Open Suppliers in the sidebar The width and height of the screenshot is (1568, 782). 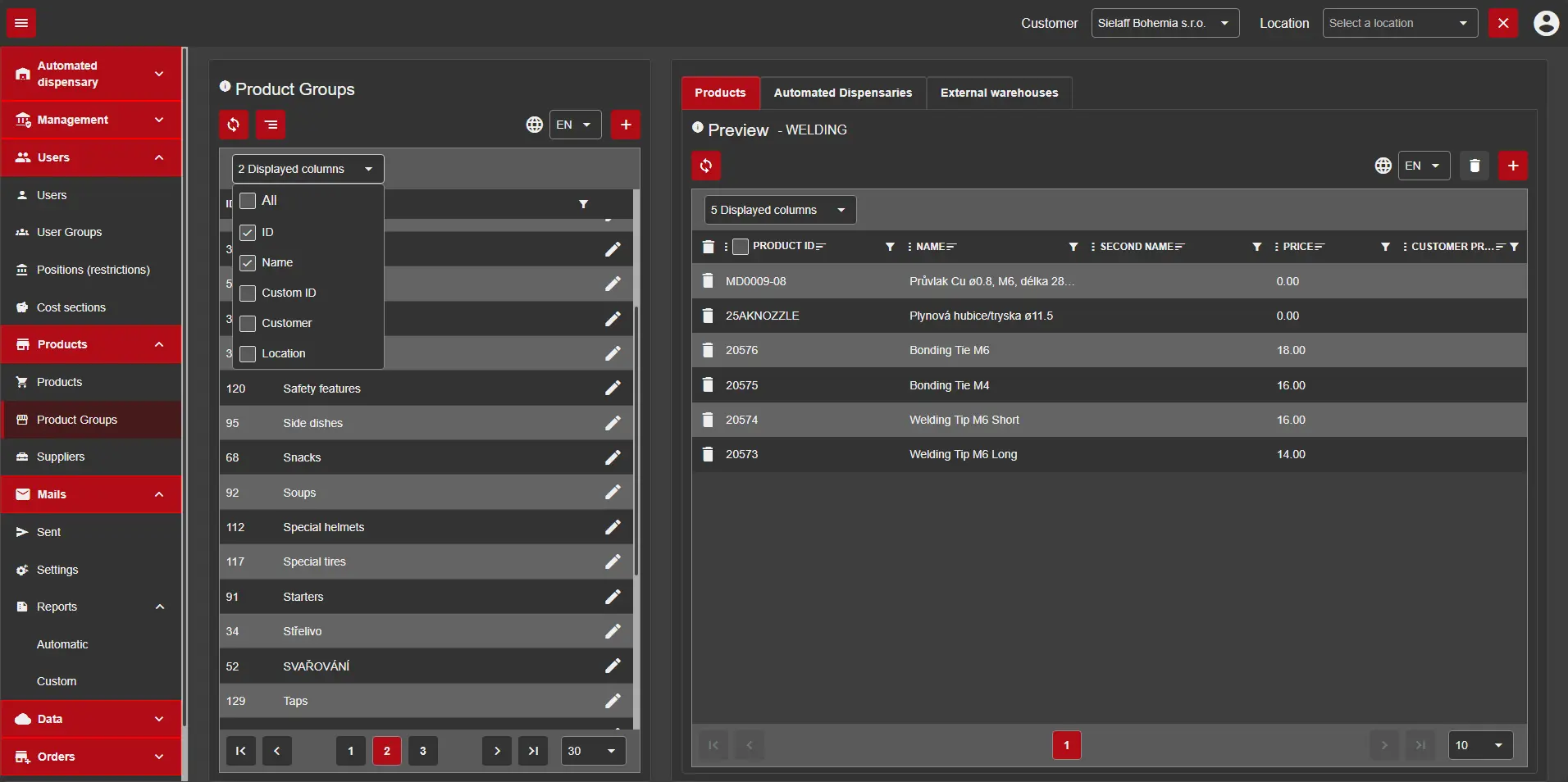pos(61,457)
